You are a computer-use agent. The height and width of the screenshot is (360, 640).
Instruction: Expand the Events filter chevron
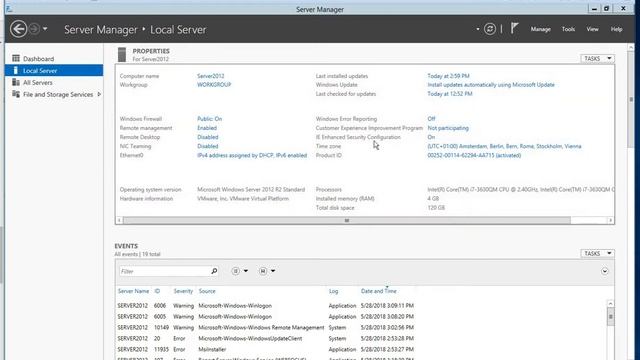point(604,271)
